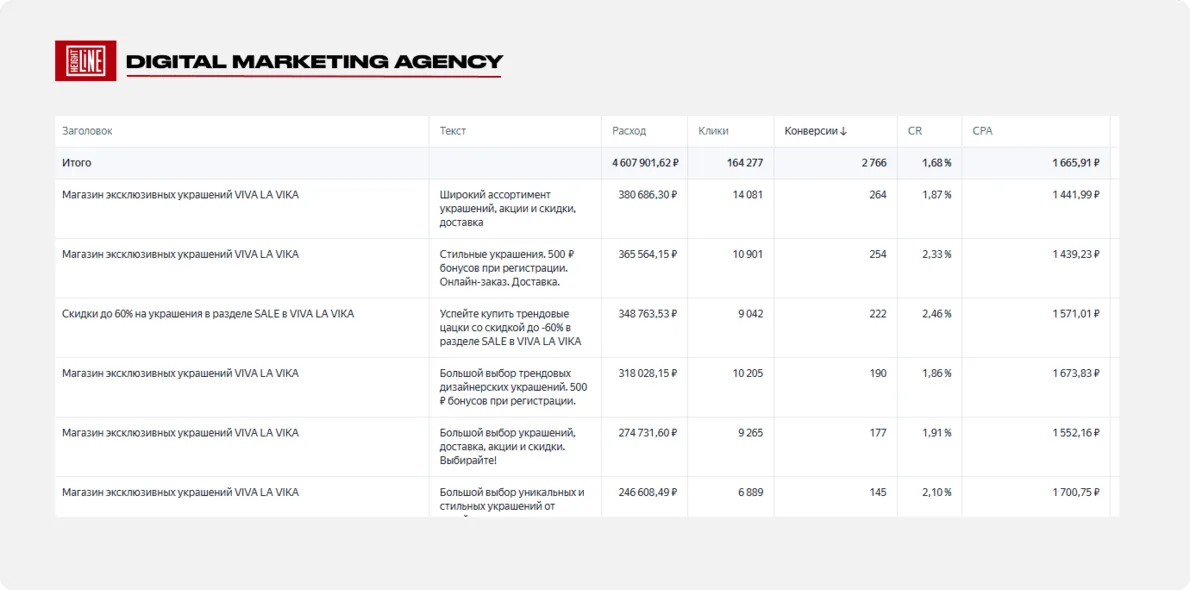Click the 14 081 clicks cell
The width and height of the screenshot is (1190, 590).
(748, 194)
